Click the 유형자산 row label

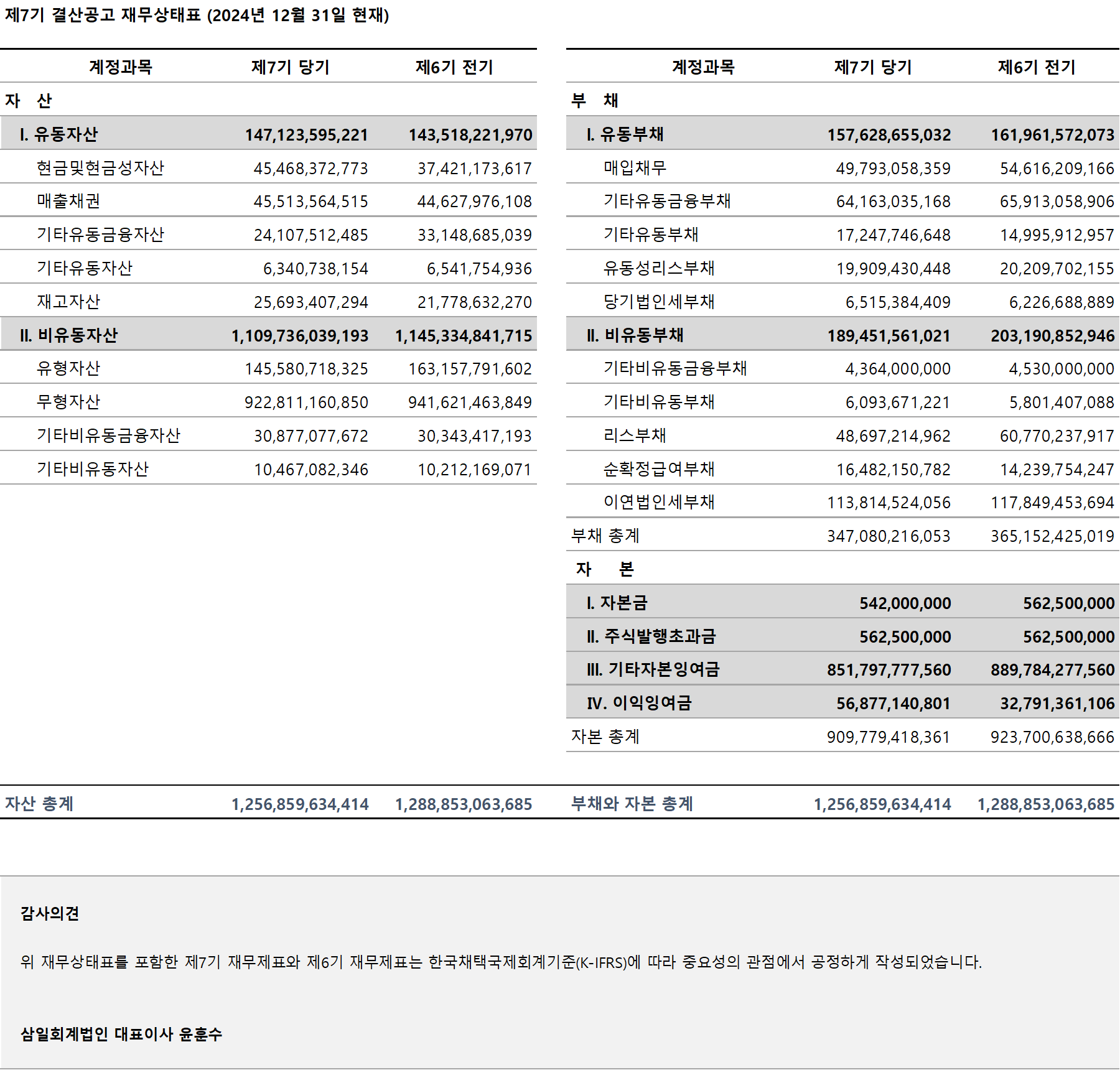(x=68, y=368)
